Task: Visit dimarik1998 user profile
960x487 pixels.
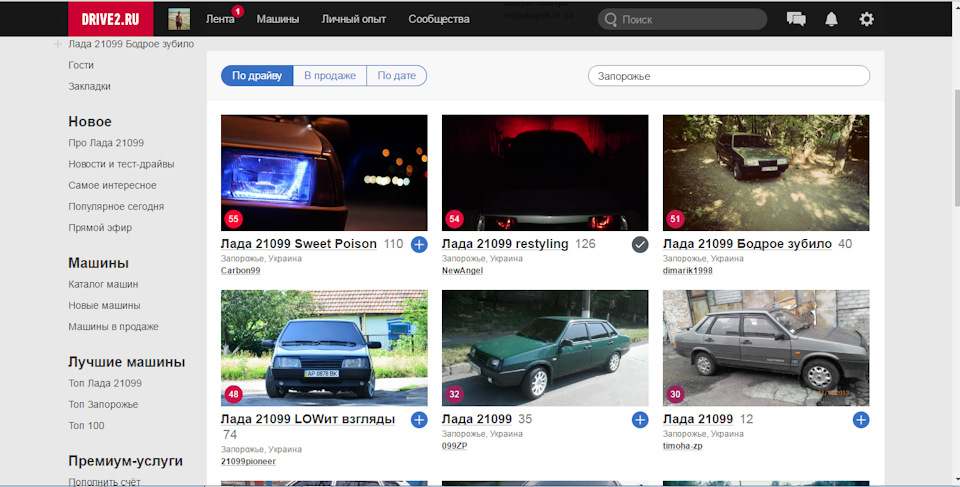Action: 688,270
